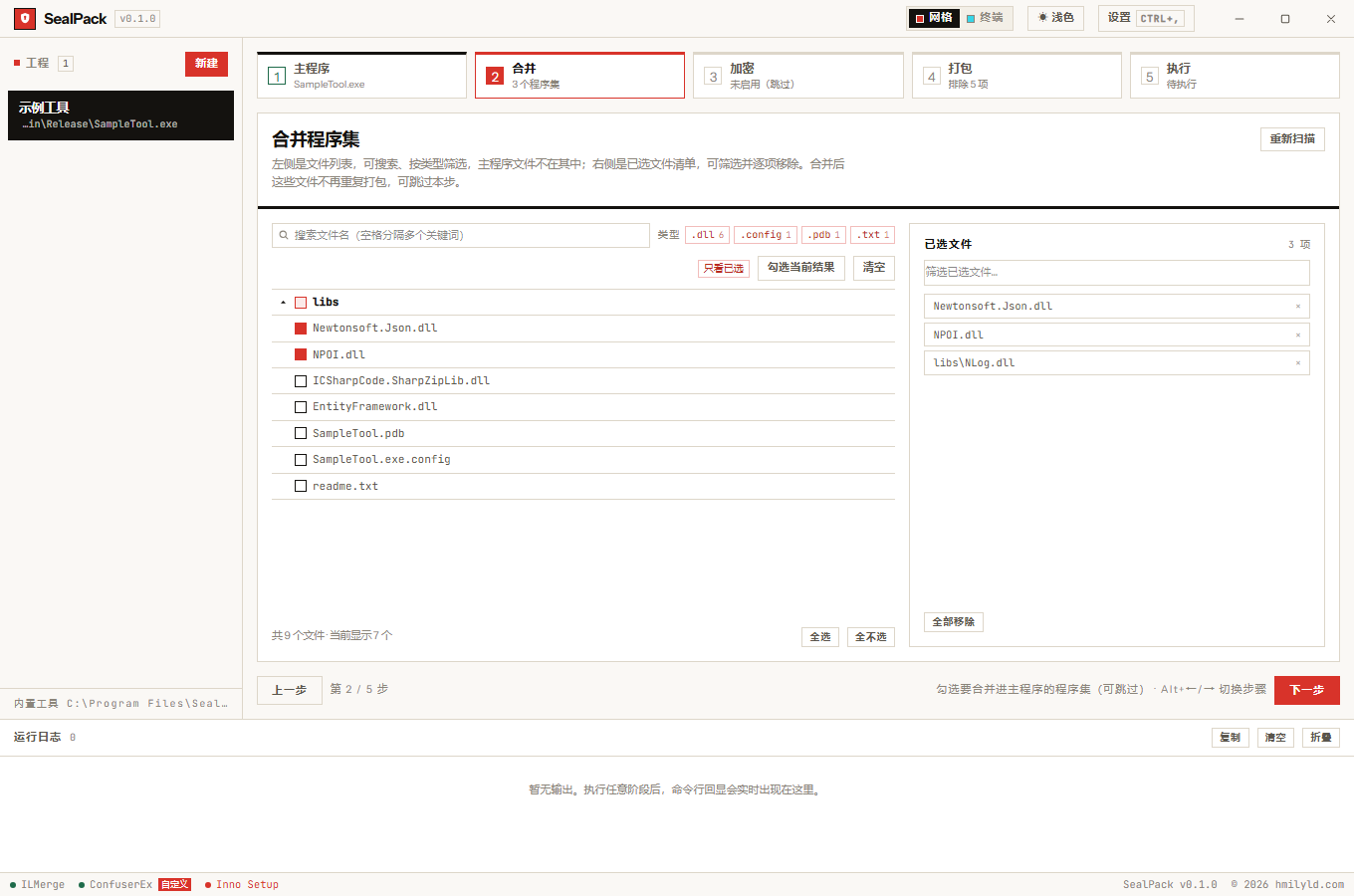Open step 1 主程序 tab
Image resolution: width=1354 pixels, height=896 pixels.
coord(361,76)
